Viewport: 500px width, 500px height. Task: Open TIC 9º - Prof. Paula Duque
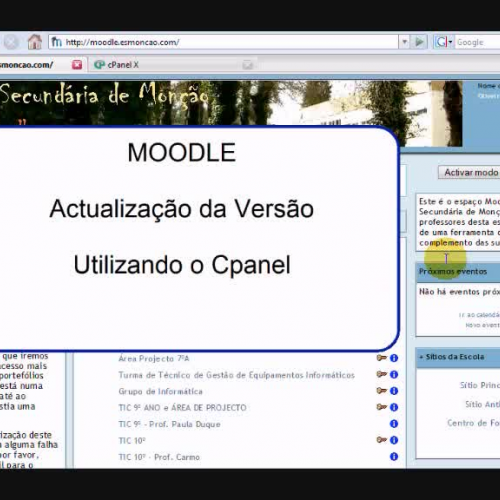169,424
